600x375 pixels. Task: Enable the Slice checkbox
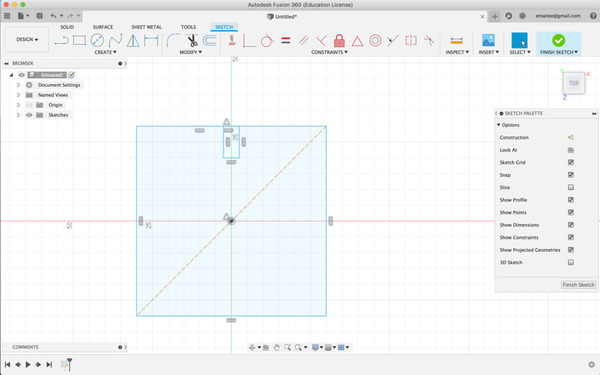pos(571,187)
